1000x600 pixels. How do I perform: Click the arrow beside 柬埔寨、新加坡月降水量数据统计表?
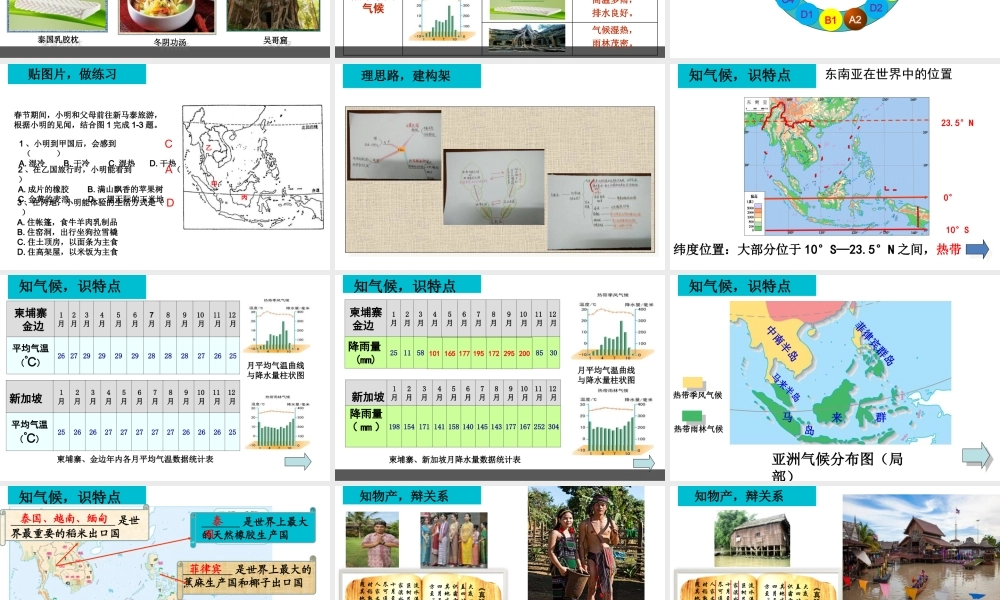643,462
